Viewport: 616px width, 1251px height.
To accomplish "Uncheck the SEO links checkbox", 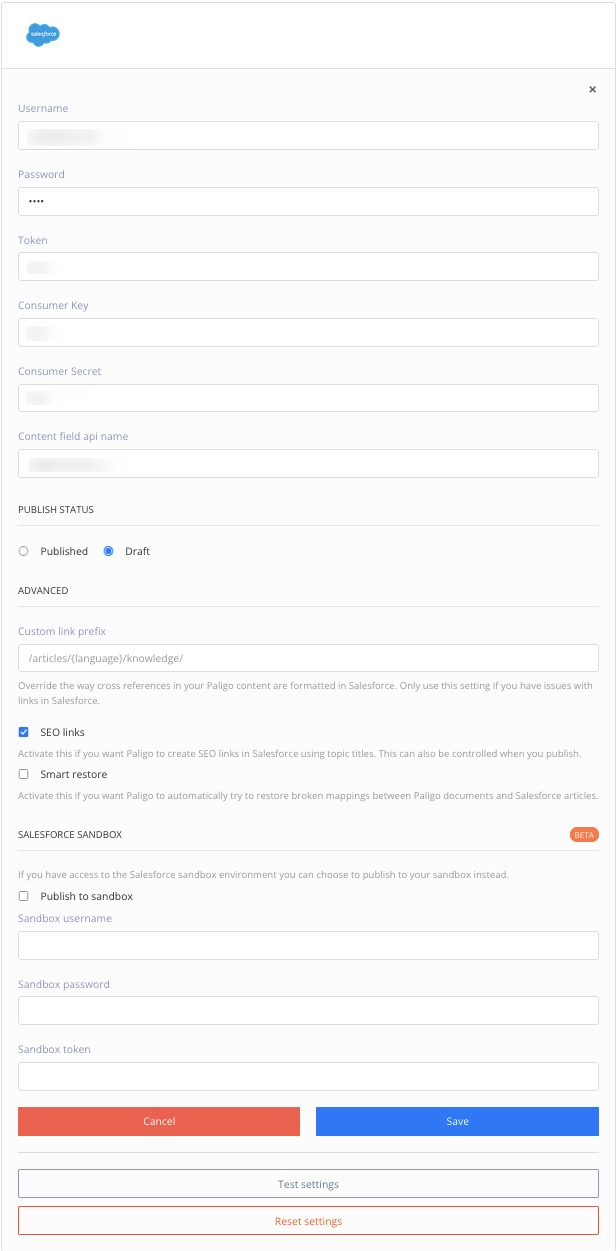I will pyautogui.click(x=24, y=732).
